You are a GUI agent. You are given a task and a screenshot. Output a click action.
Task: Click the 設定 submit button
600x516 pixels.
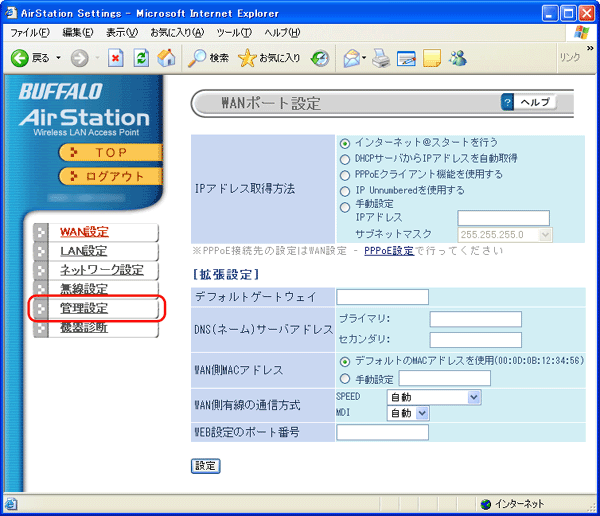coord(205,465)
